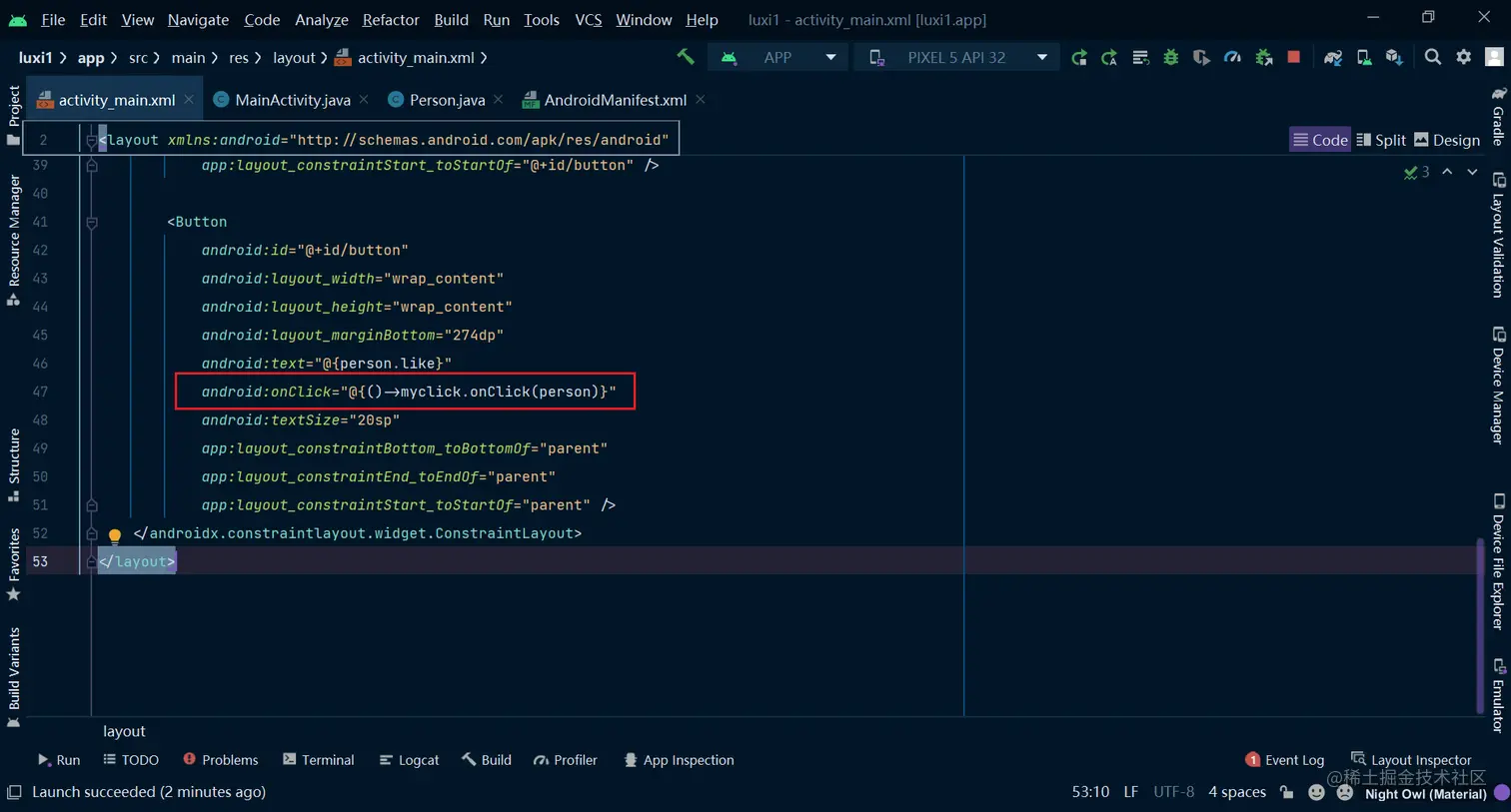
Task: Open the Project tool window
Action: 13,114
